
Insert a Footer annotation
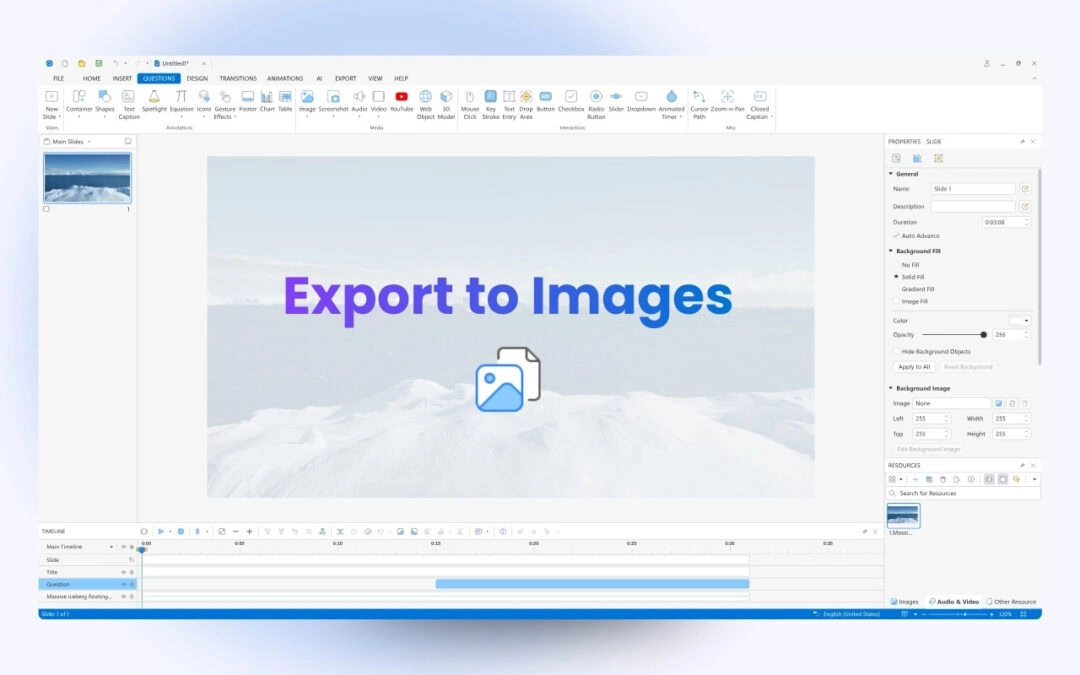(x=247, y=101)
